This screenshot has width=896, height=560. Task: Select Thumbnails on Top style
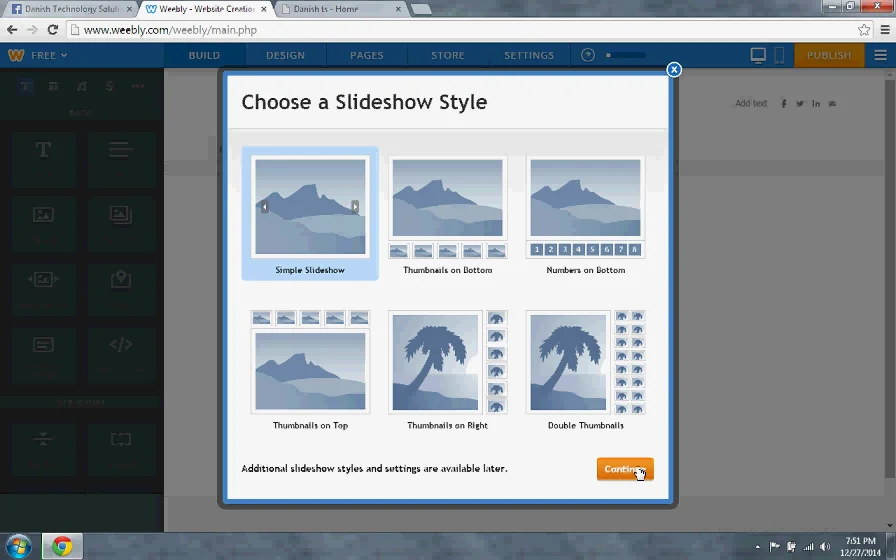coord(310,370)
